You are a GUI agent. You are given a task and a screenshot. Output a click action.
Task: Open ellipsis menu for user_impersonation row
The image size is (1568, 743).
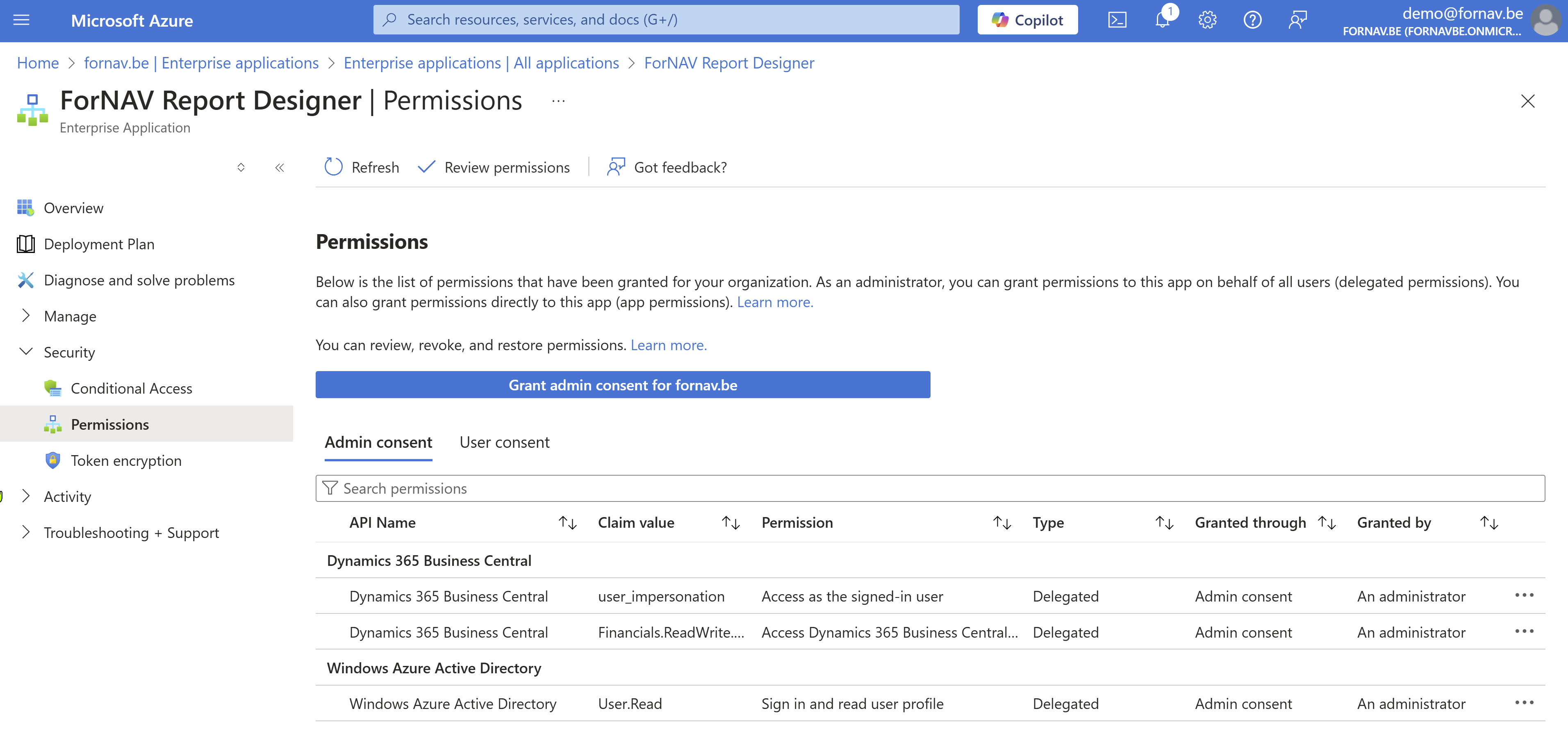coord(1524,595)
